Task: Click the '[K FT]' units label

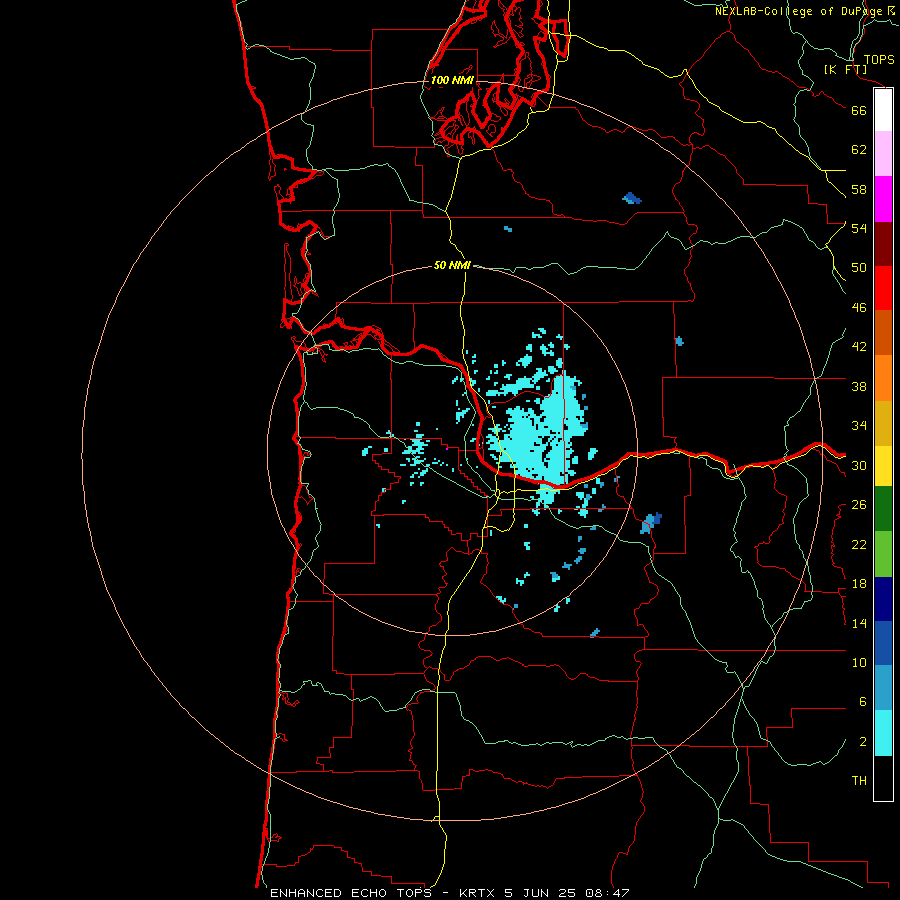Action: point(845,69)
